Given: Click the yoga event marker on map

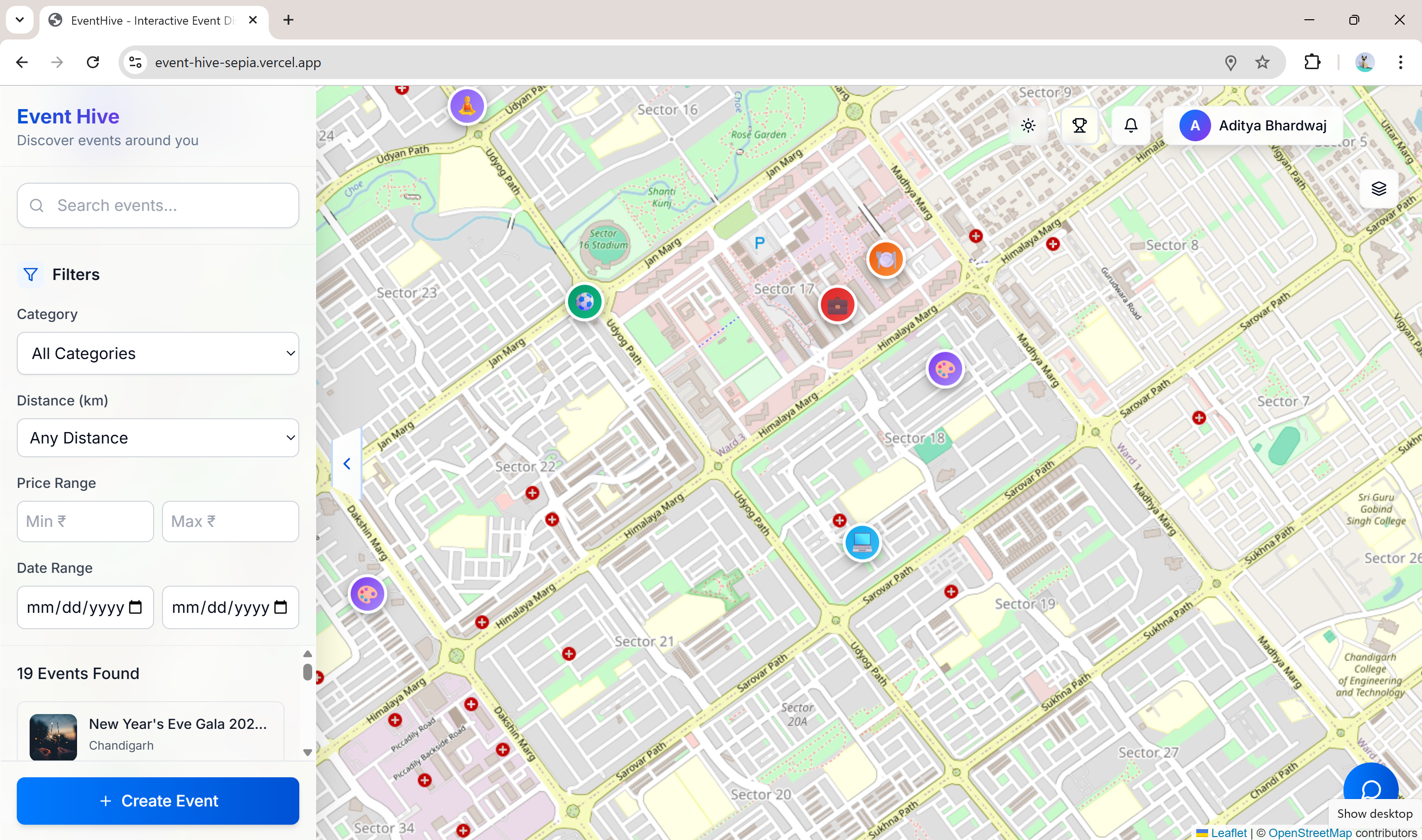Looking at the screenshot, I should [466, 106].
